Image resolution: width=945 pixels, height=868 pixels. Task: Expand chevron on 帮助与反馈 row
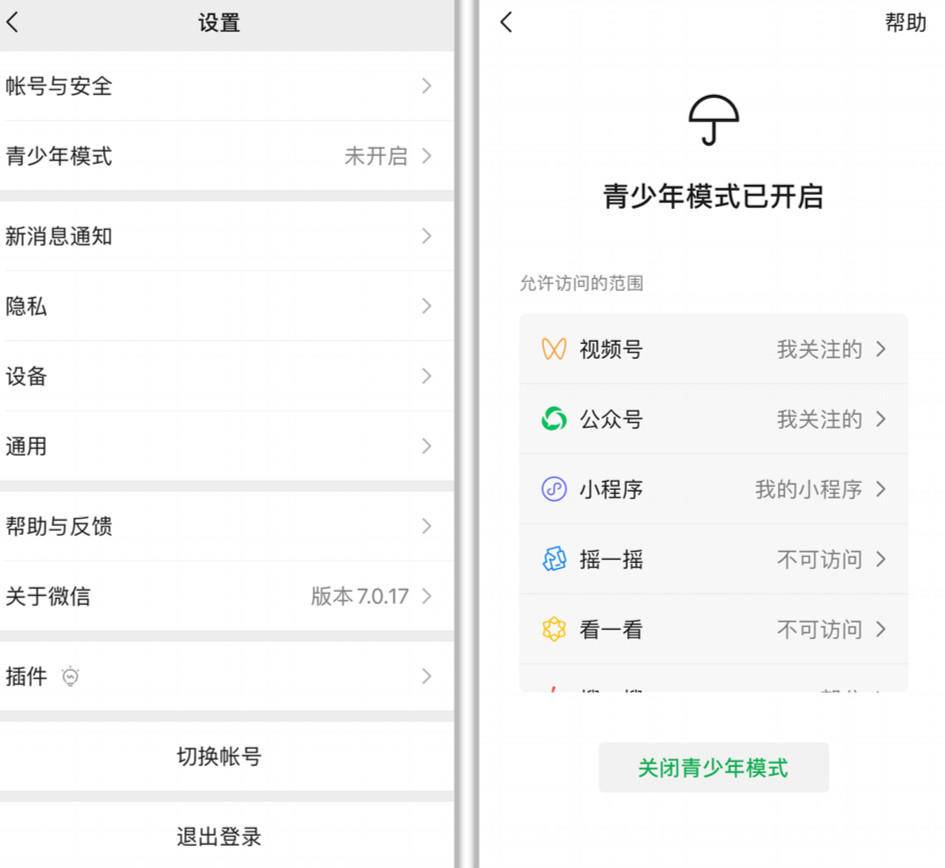tap(427, 526)
